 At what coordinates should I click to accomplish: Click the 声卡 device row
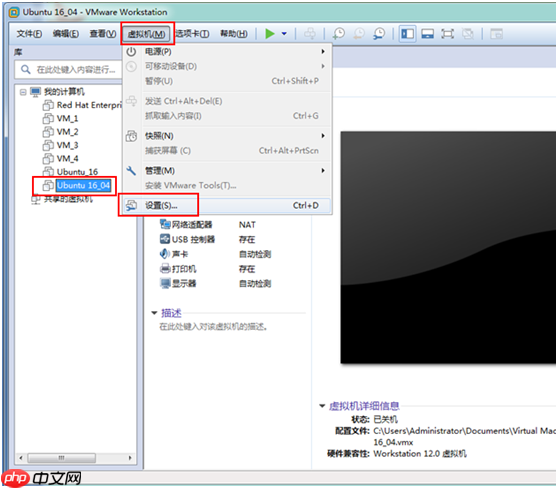(215, 254)
